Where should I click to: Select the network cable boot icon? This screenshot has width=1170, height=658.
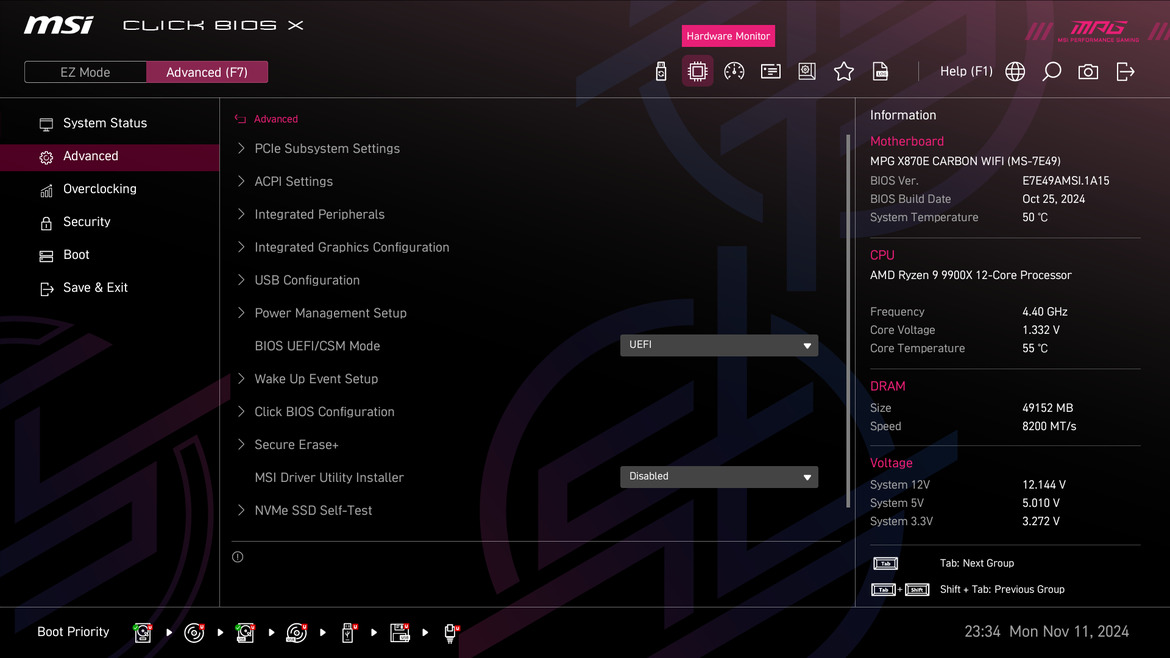click(x=451, y=633)
